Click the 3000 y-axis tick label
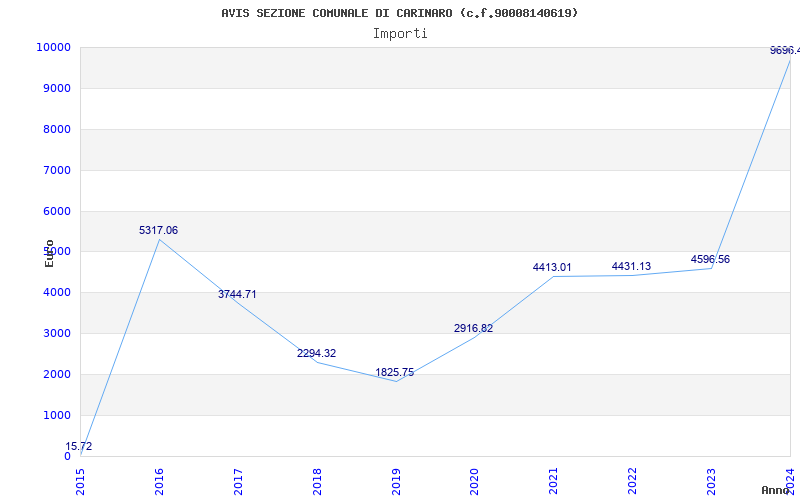Screen dimensions: 800x500 click(57, 334)
